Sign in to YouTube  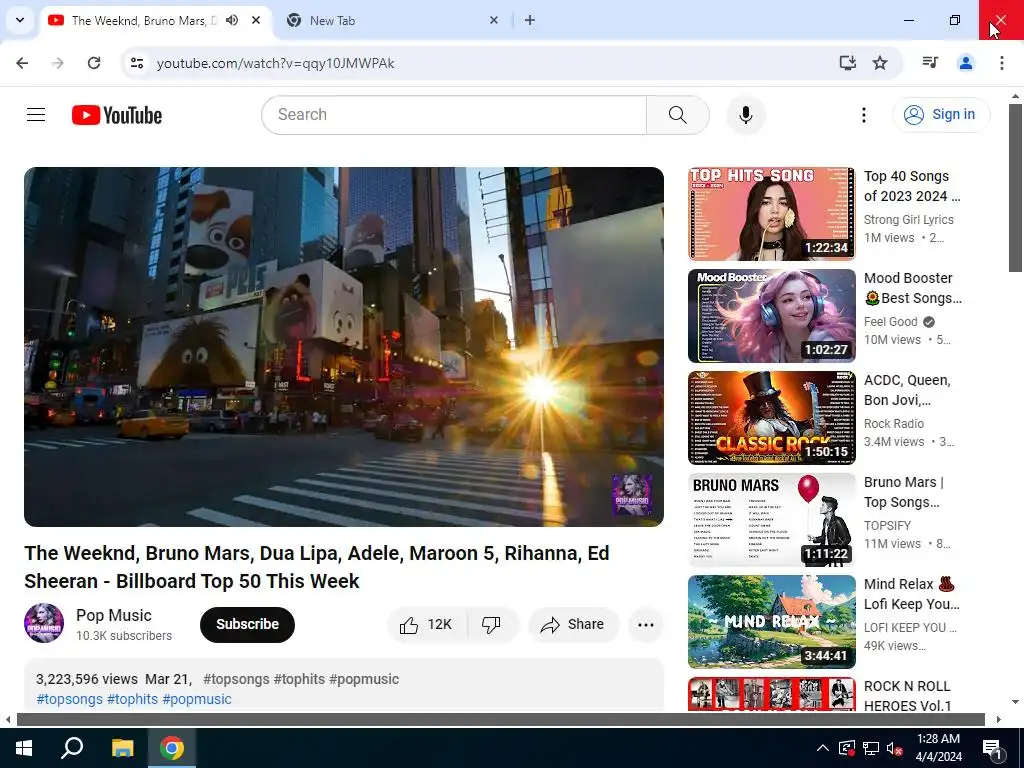941,115
